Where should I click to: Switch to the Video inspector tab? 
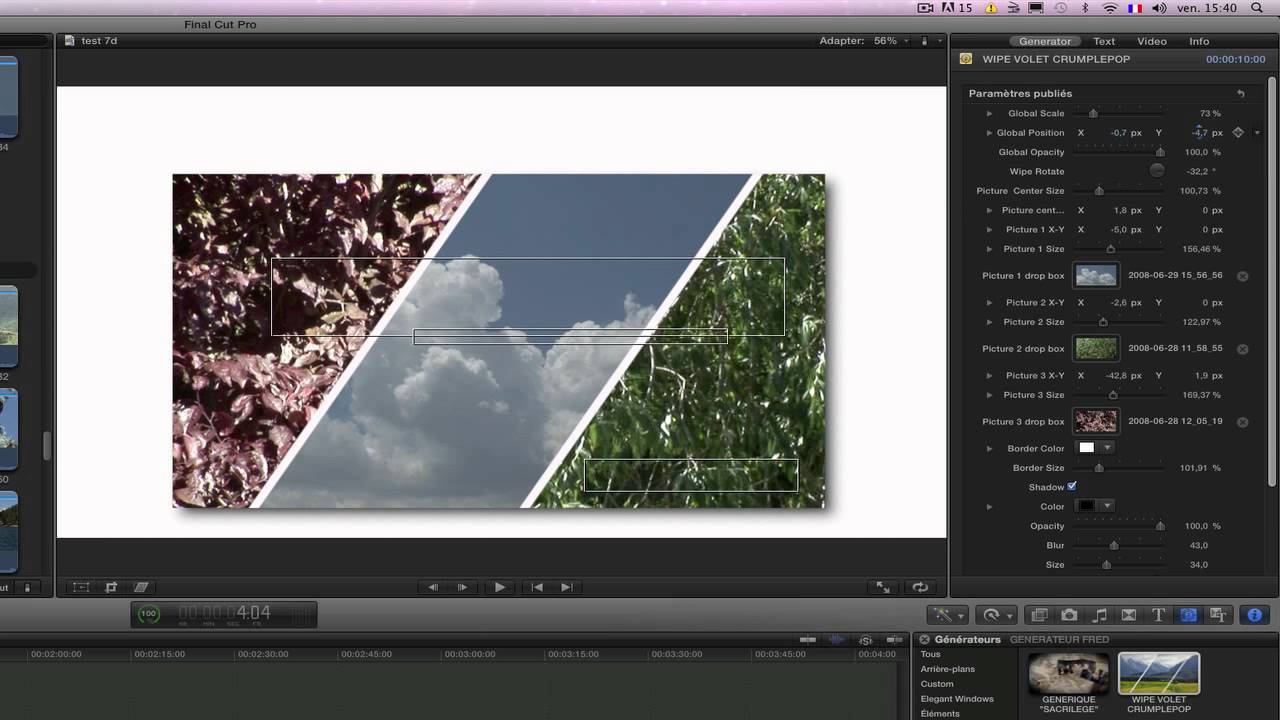[x=1152, y=41]
